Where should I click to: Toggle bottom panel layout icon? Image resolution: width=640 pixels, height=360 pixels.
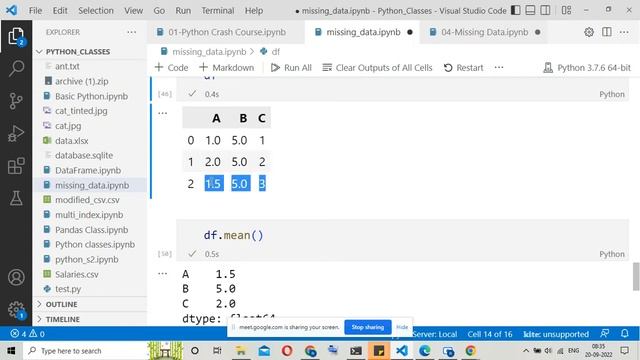[x=530, y=10]
